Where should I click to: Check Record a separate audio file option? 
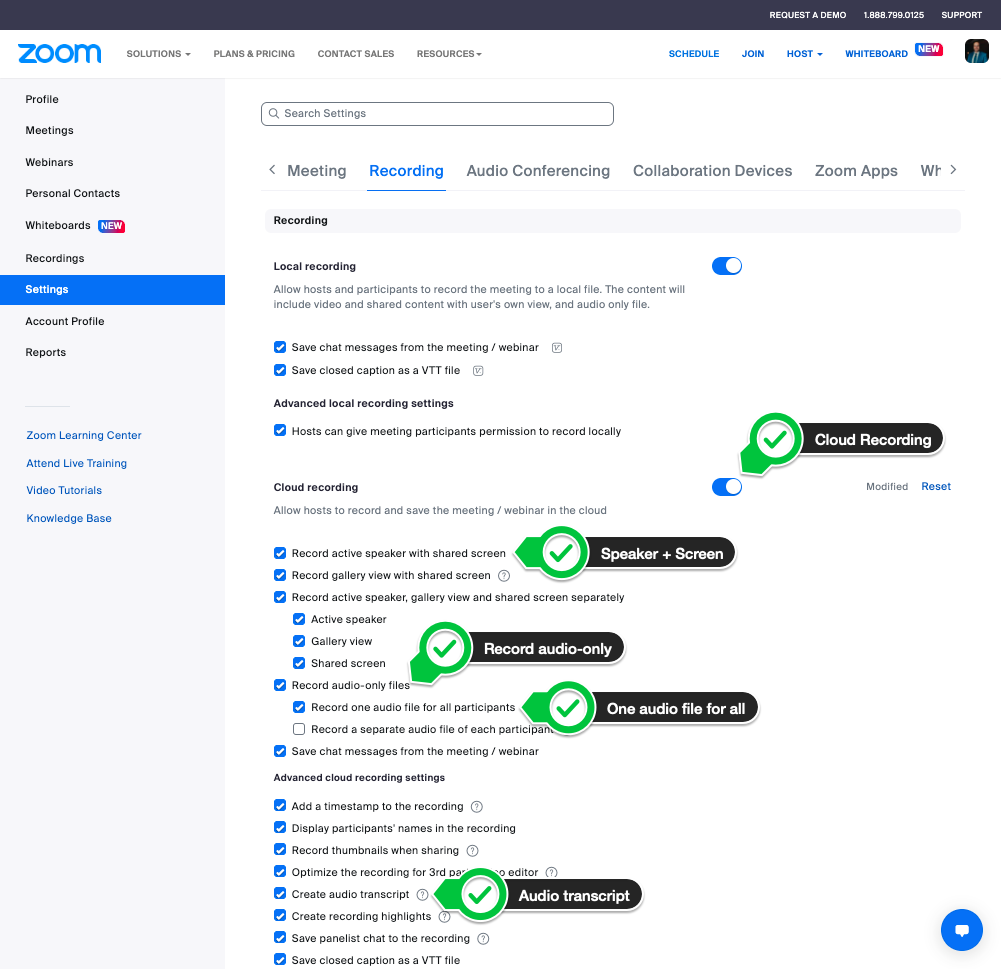click(299, 730)
